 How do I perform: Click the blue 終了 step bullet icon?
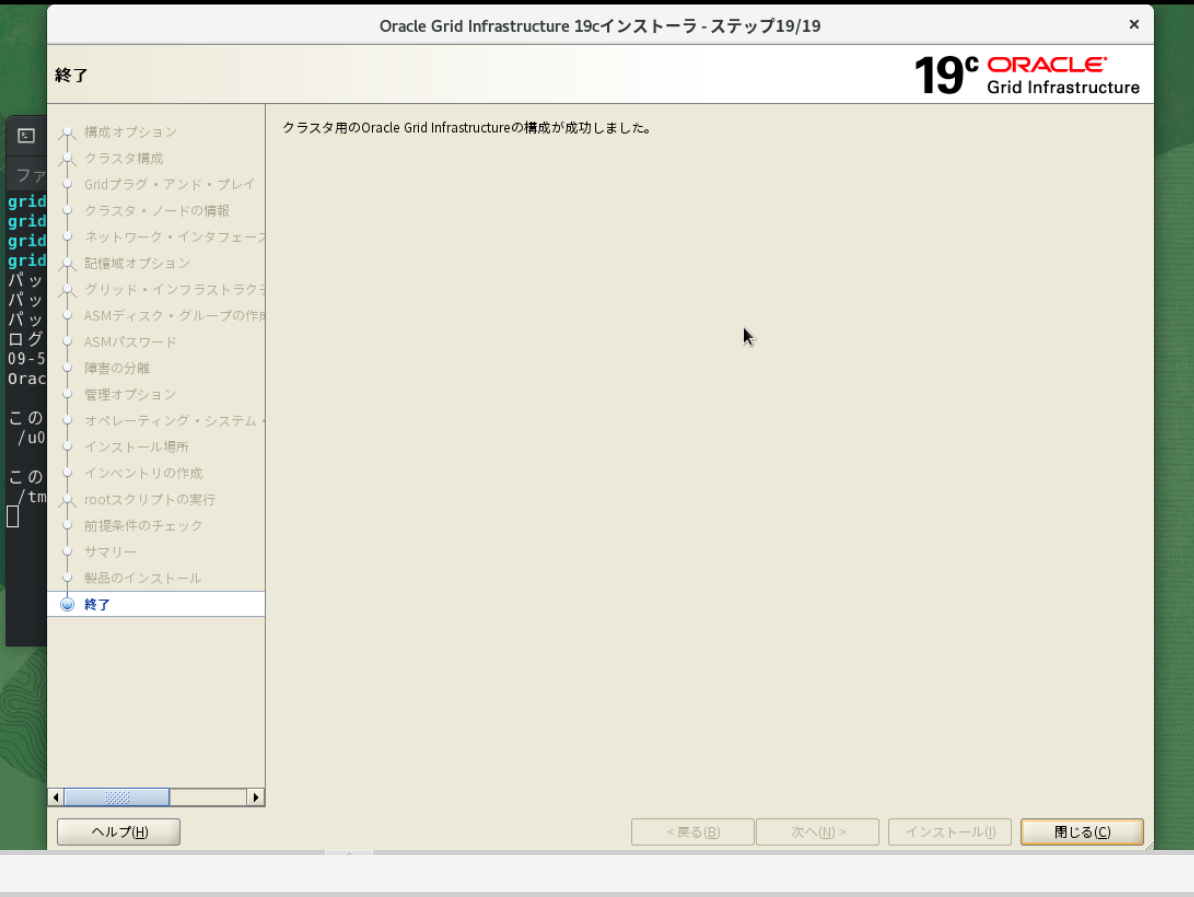point(67,605)
